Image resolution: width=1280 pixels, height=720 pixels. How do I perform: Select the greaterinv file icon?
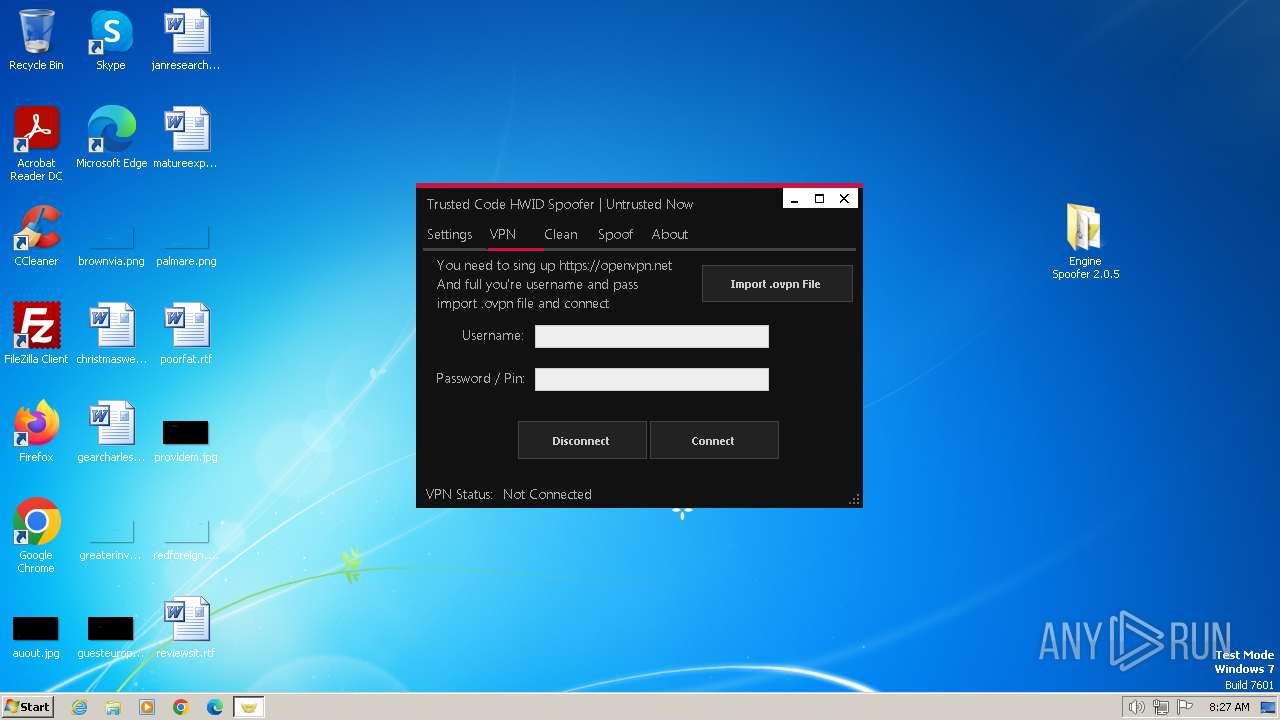[x=111, y=540]
